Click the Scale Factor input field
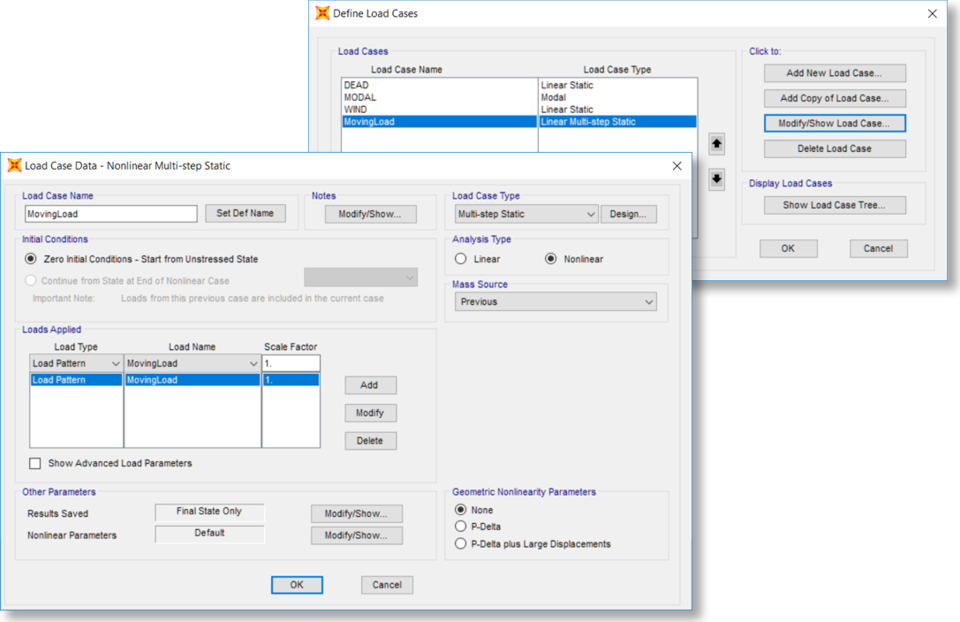960x622 pixels. pyautogui.click(x=291, y=364)
